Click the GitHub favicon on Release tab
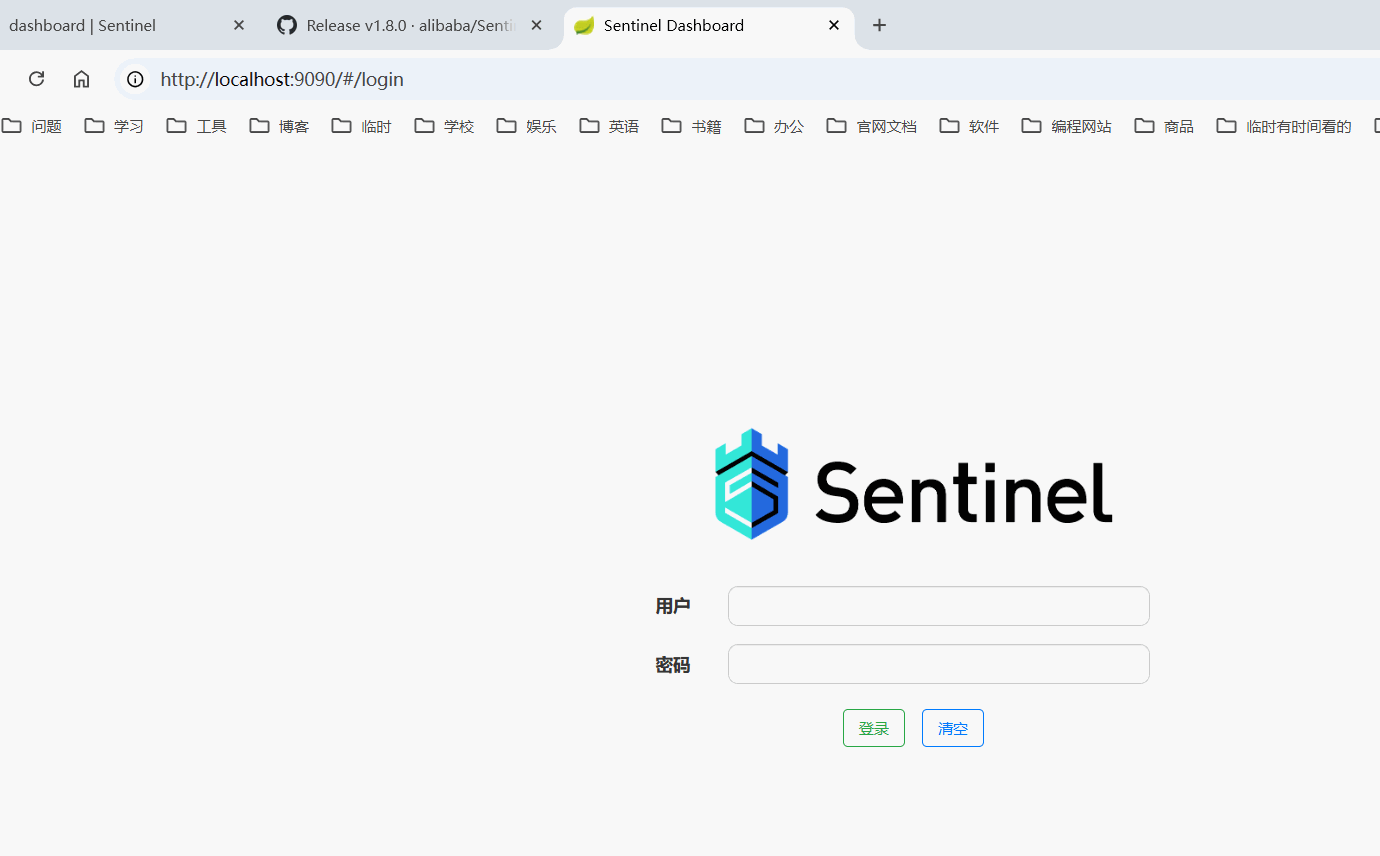The height and width of the screenshot is (856, 1380). point(287,25)
